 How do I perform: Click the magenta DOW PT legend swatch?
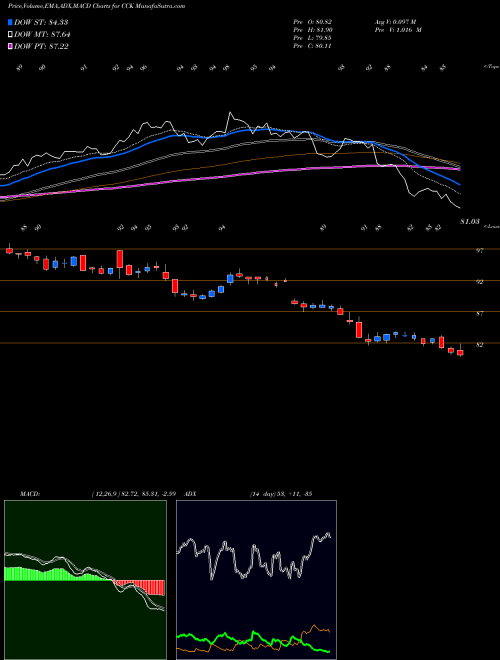[x=10, y=46]
